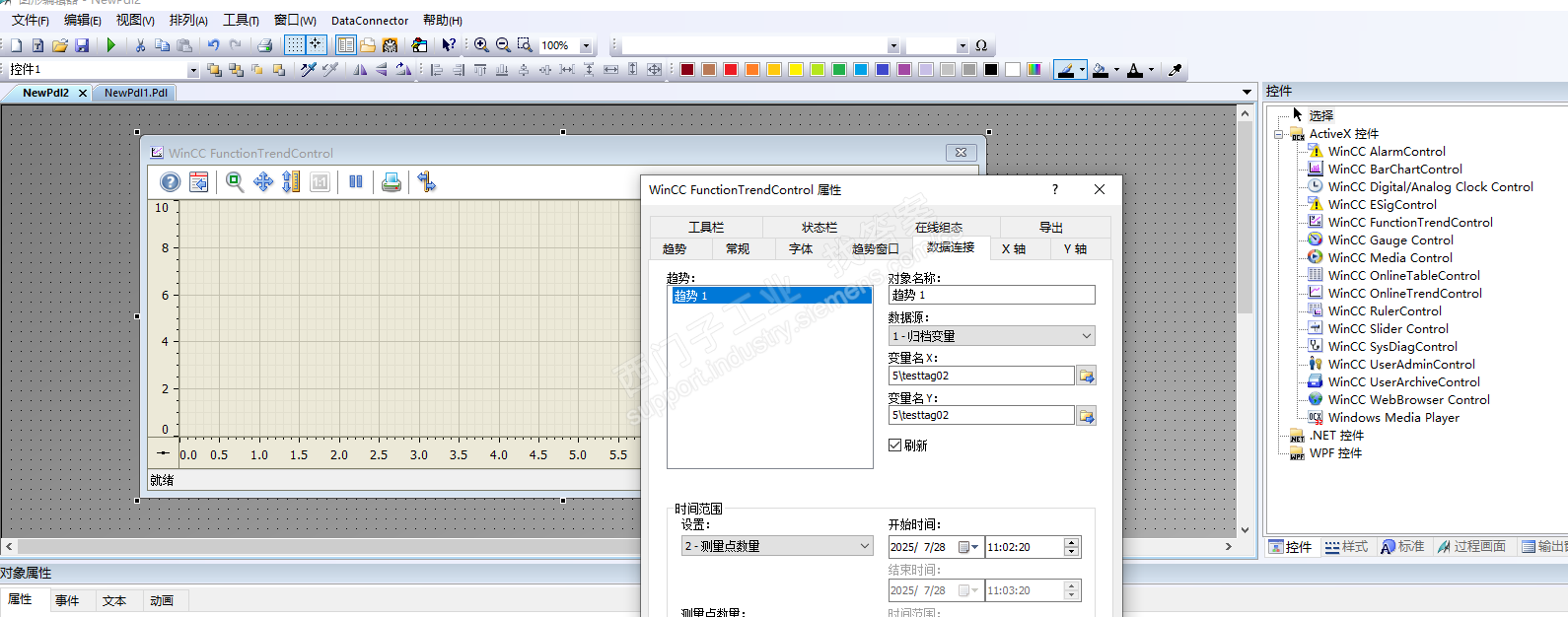Open the 文件(F) menu
1568x617 pixels.
(31, 20)
